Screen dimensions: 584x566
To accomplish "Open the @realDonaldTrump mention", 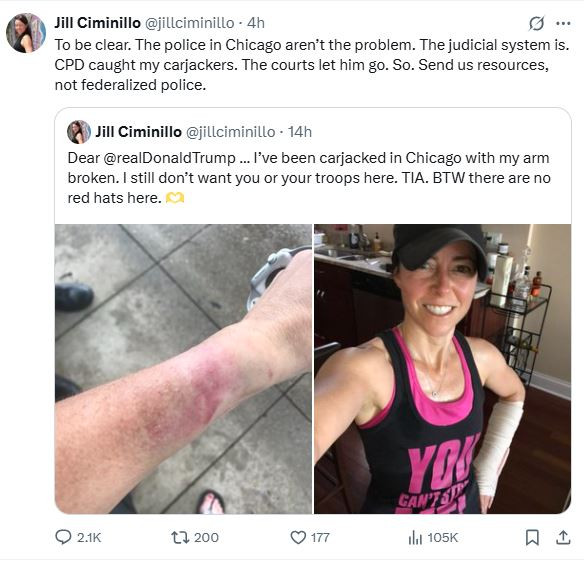I will 169,158.
